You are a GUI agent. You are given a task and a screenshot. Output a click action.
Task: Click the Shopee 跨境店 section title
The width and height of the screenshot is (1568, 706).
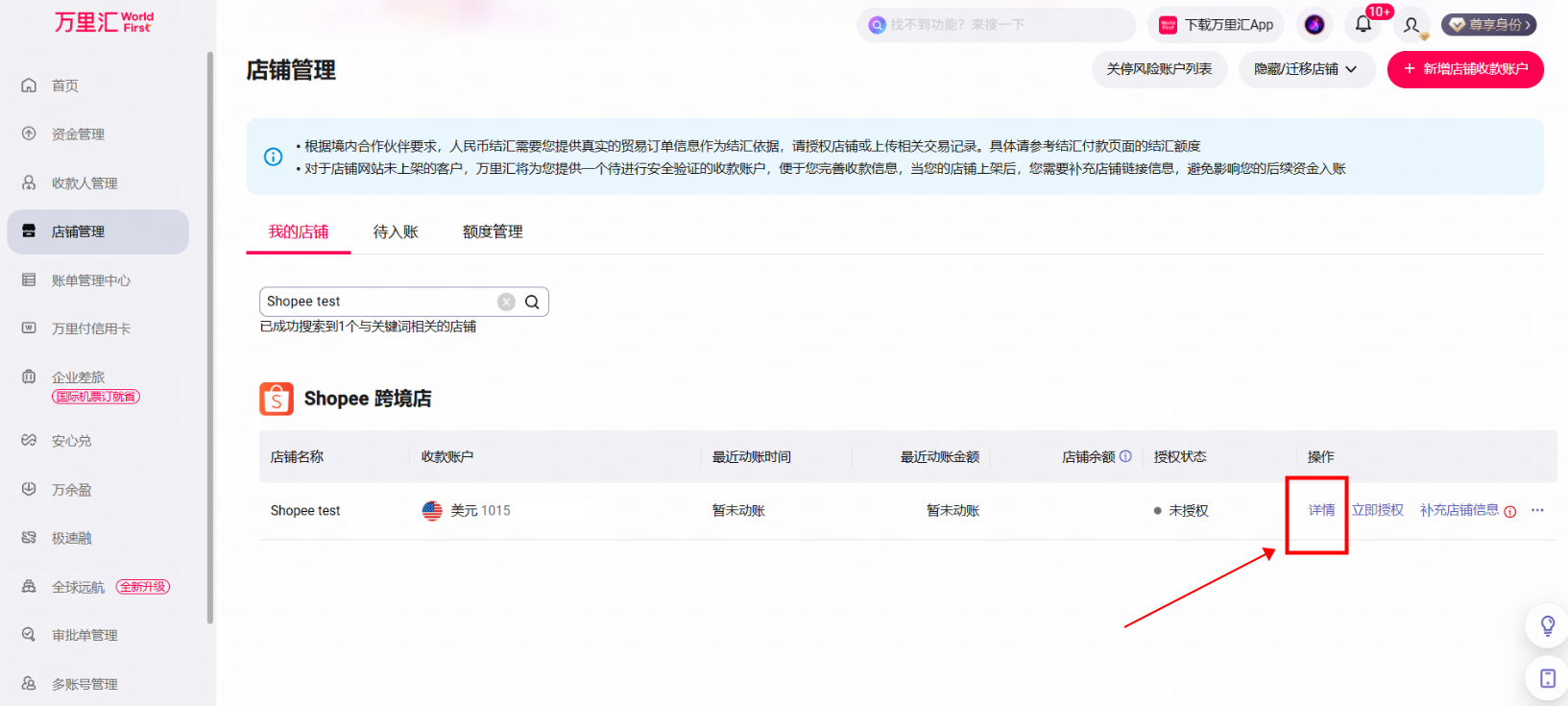pos(368,399)
